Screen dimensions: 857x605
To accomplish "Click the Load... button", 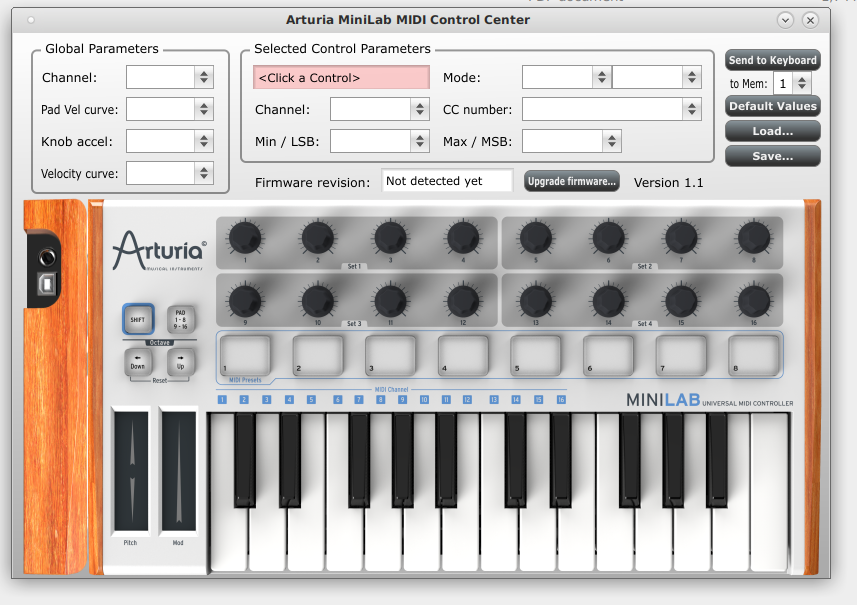I will point(772,131).
